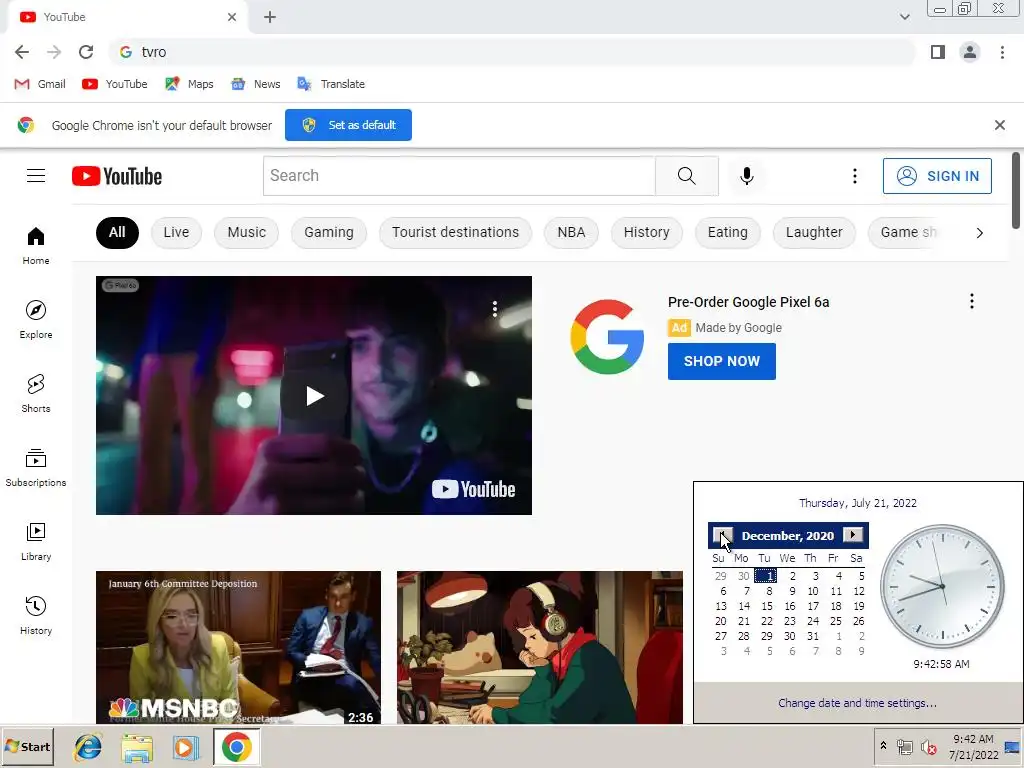Open new Chrome tab
The image size is (1024, 768).
coord(270,17)
